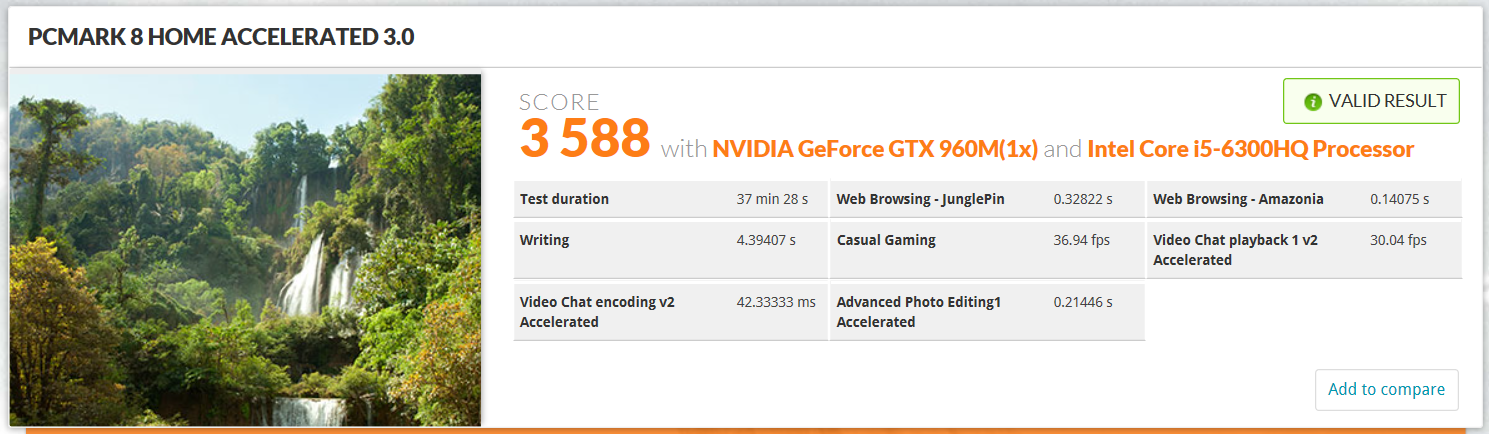
Task: Click the waterfall benchmark thumbnail image
Action: (x=245, y=248)
